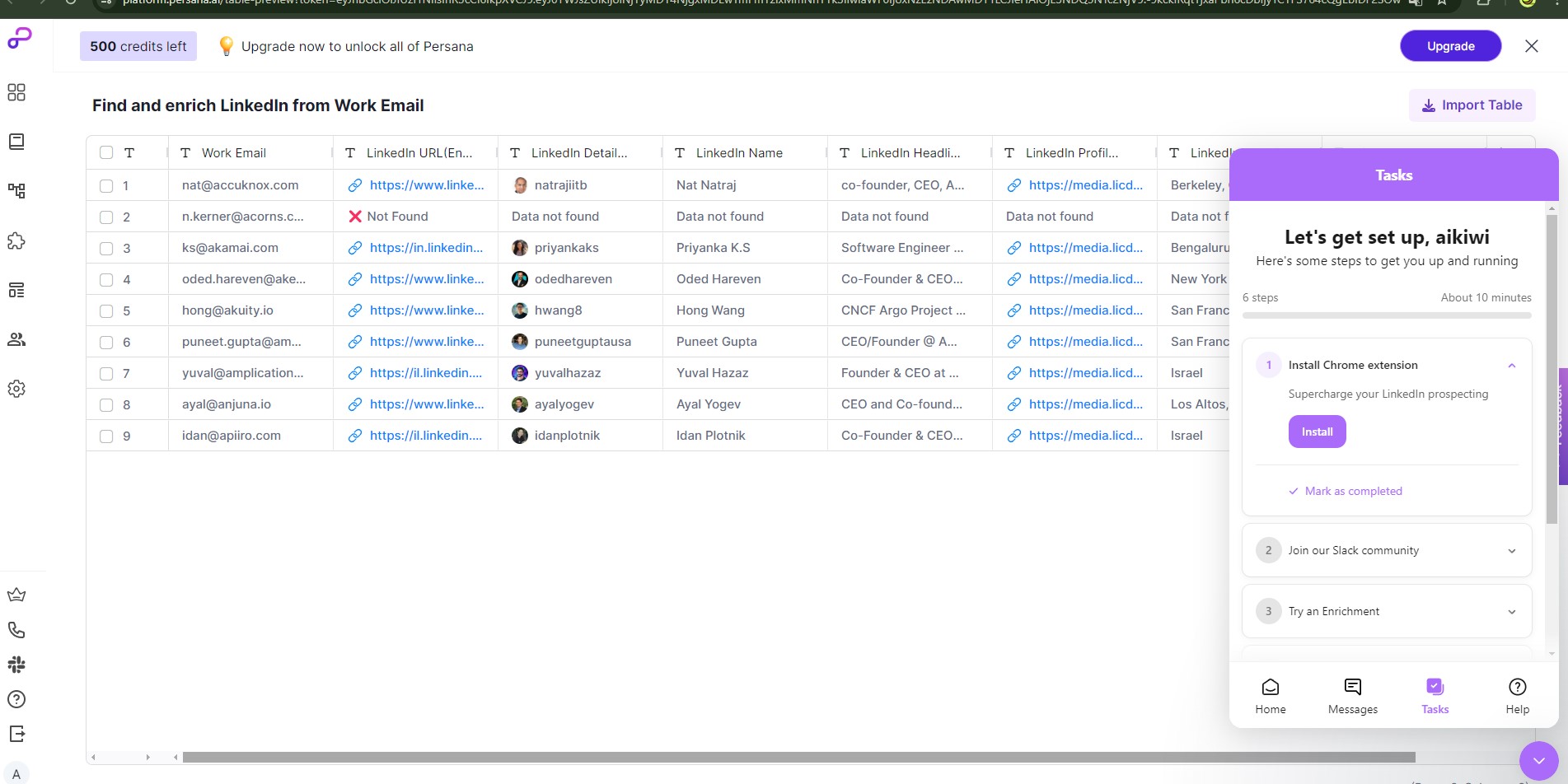
Task: Click Mark as completed link
Action: (x=1346, y=491)
